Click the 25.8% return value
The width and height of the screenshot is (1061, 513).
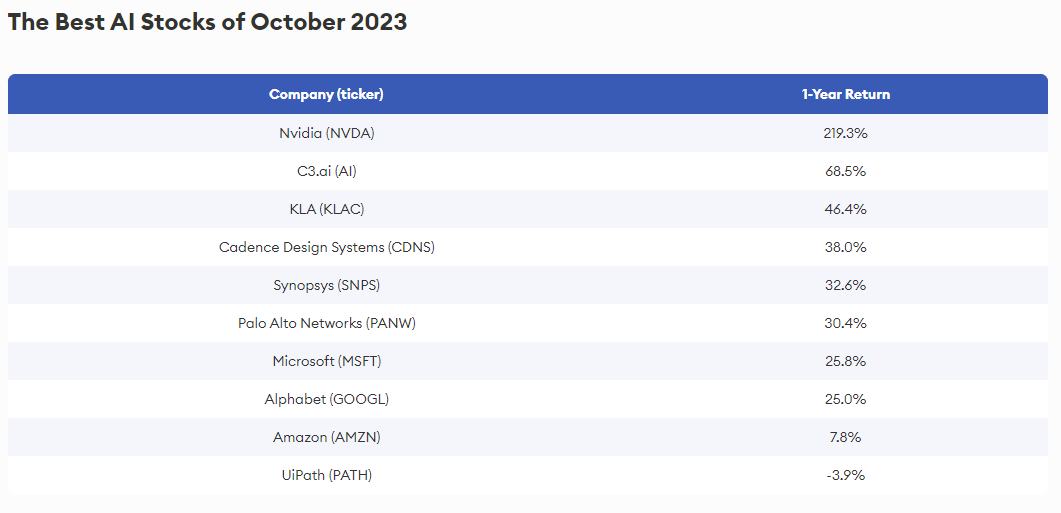tap(846, 361)
